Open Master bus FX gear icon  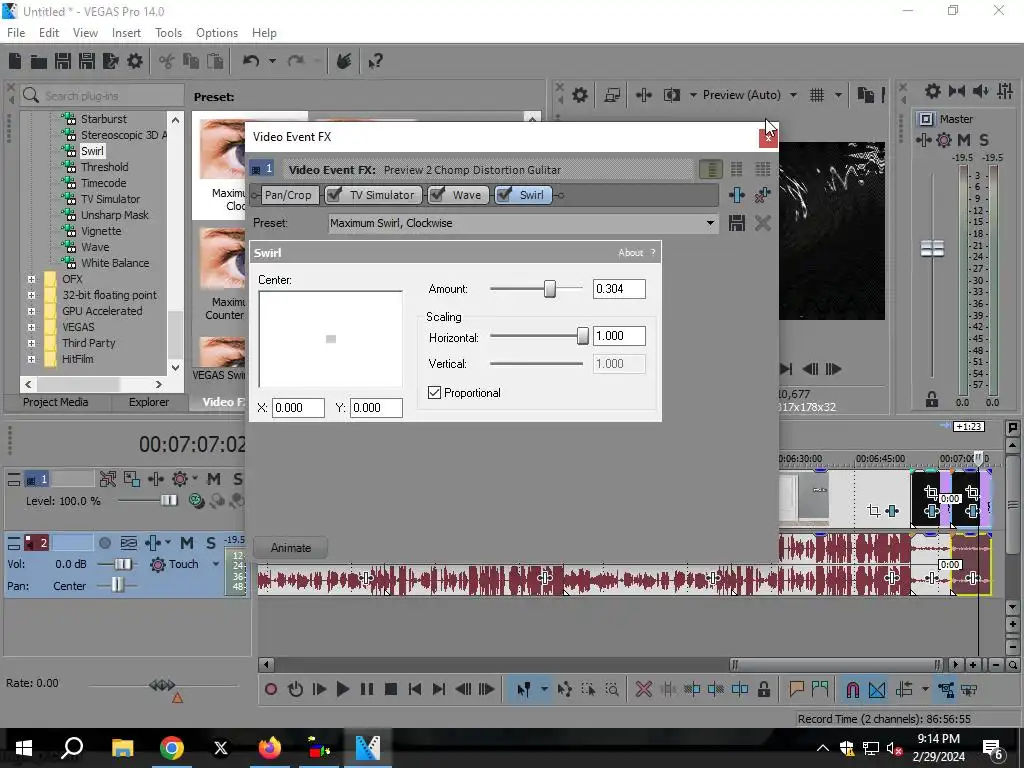tap(944, 140)
